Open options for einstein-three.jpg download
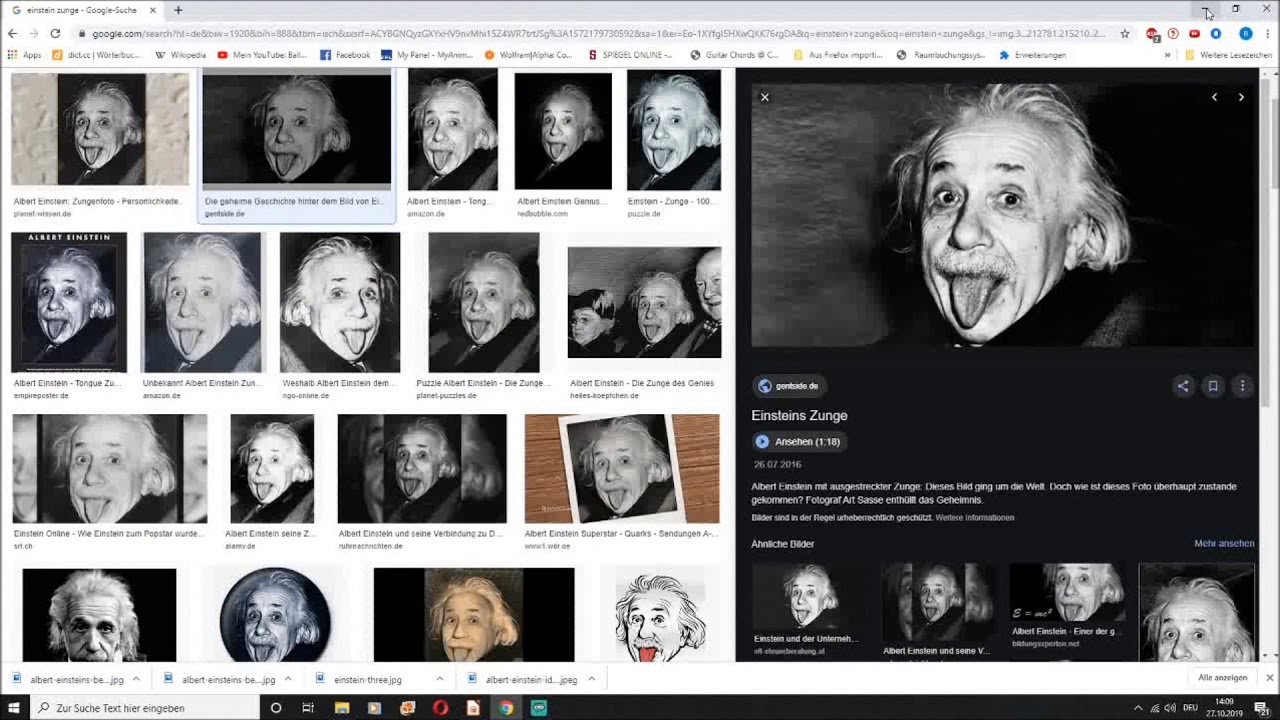 [439, 679]
